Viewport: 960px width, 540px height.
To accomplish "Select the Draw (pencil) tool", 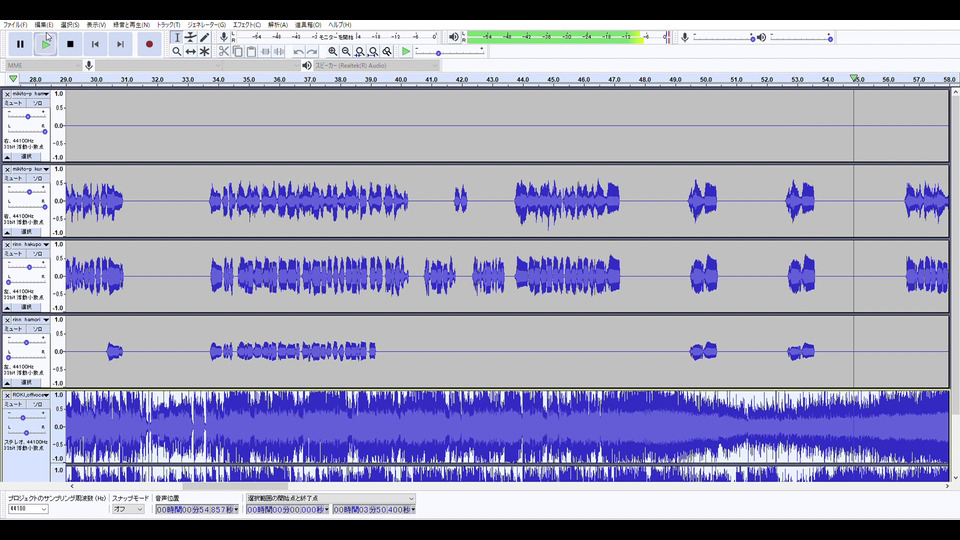I will point(204,37).
